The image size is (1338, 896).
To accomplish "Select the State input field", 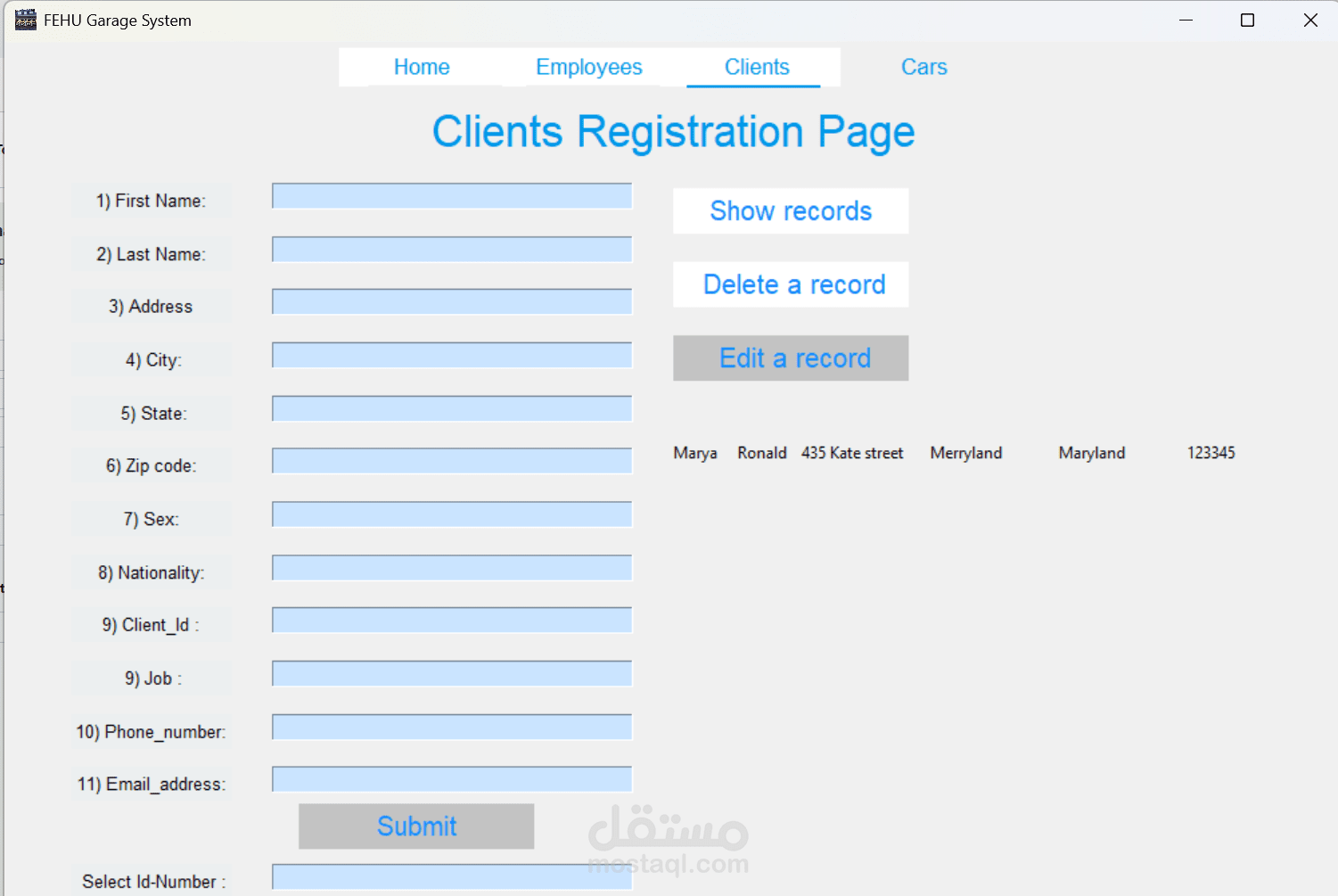I will tap(452, 408).
